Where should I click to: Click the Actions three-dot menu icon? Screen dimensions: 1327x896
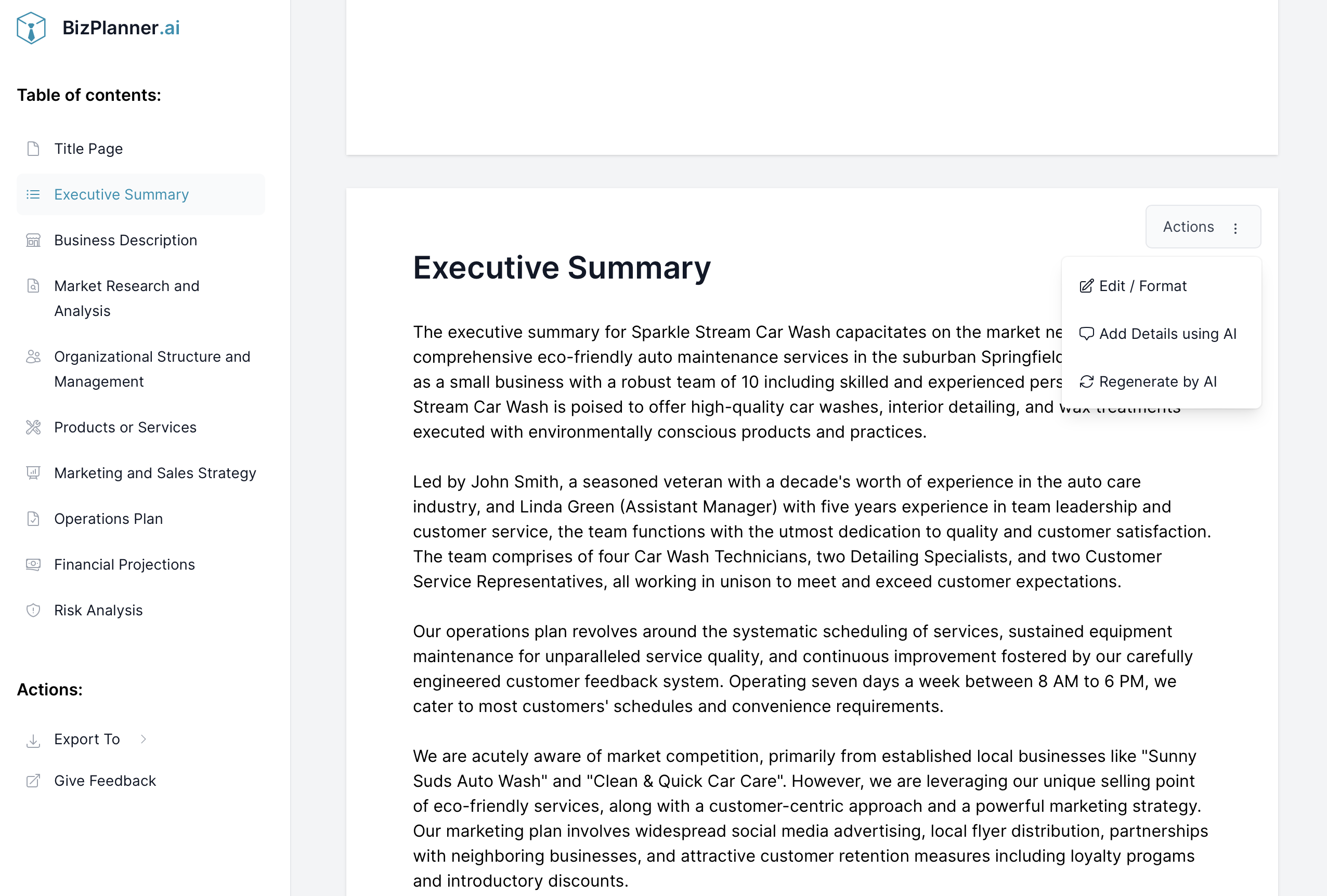1235,228
